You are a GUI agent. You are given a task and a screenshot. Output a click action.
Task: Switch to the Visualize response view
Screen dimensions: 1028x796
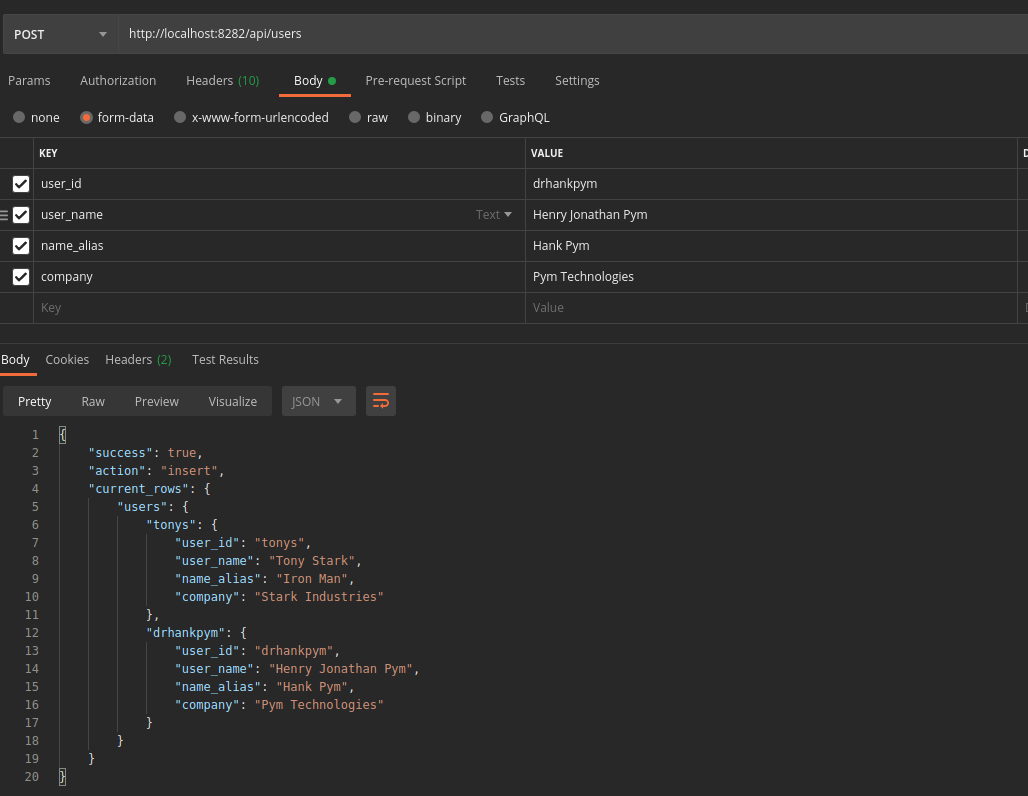click(x=232, y=401)
